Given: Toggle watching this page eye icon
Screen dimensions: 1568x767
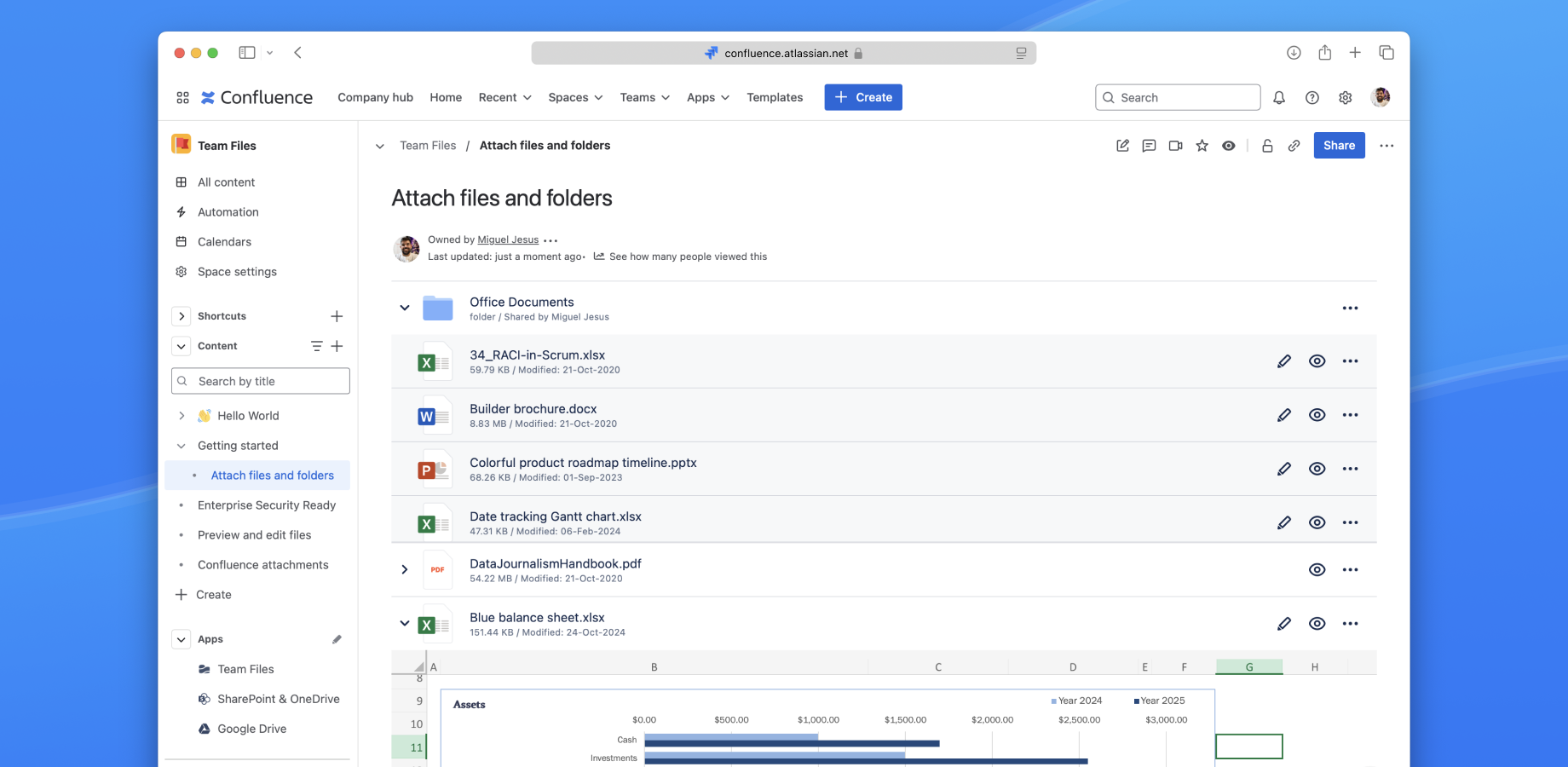Looking at the screenshot, I should point(1228,146).
